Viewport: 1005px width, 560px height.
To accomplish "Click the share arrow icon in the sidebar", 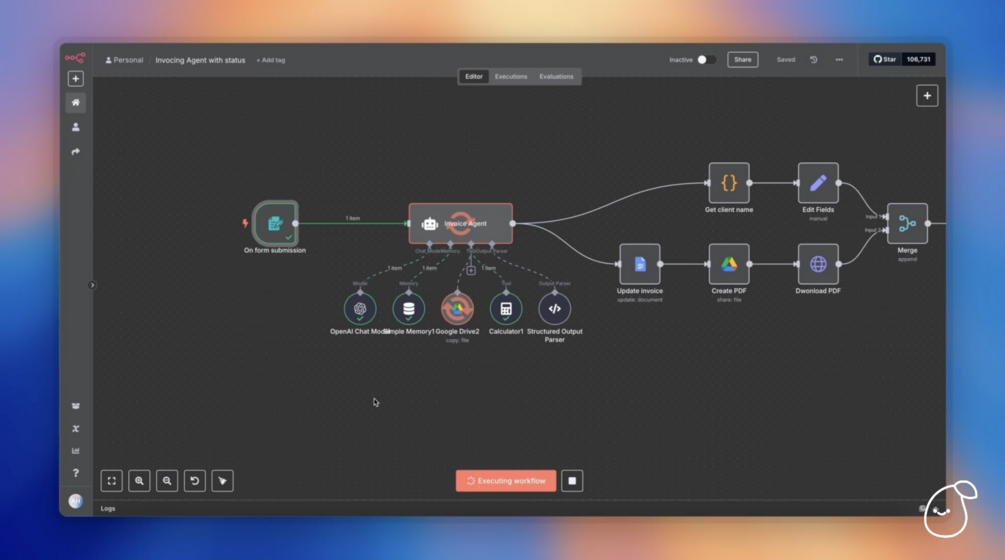I will click(76, 152).
